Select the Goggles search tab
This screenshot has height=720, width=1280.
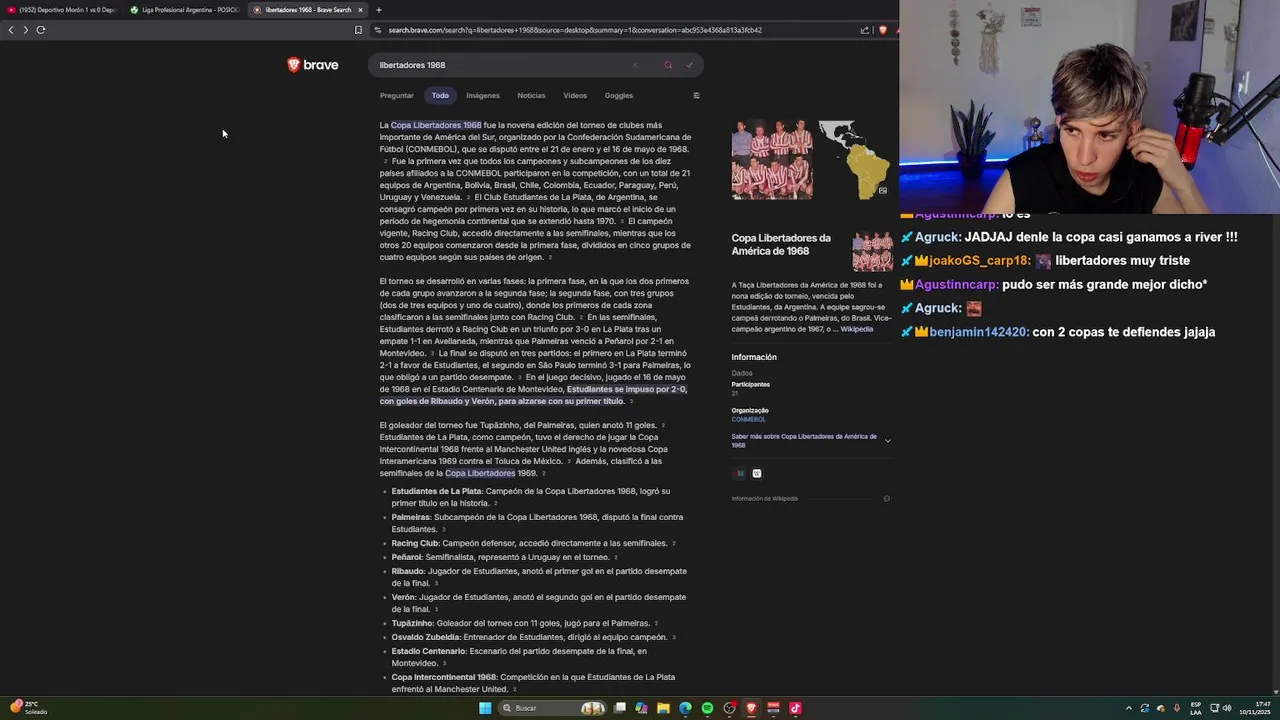(619, 96)
